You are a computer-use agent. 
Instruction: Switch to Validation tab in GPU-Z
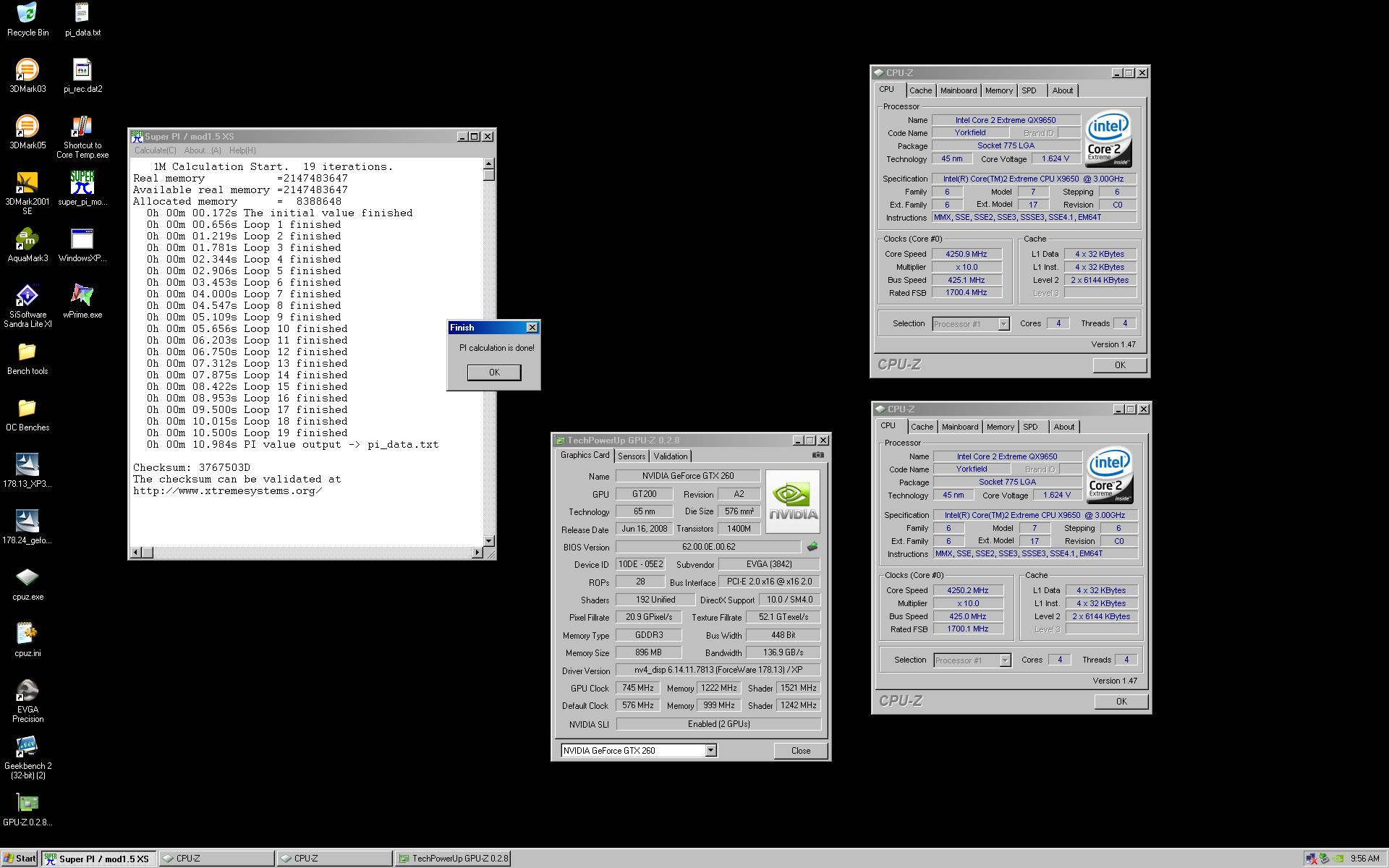coord(671,456)
